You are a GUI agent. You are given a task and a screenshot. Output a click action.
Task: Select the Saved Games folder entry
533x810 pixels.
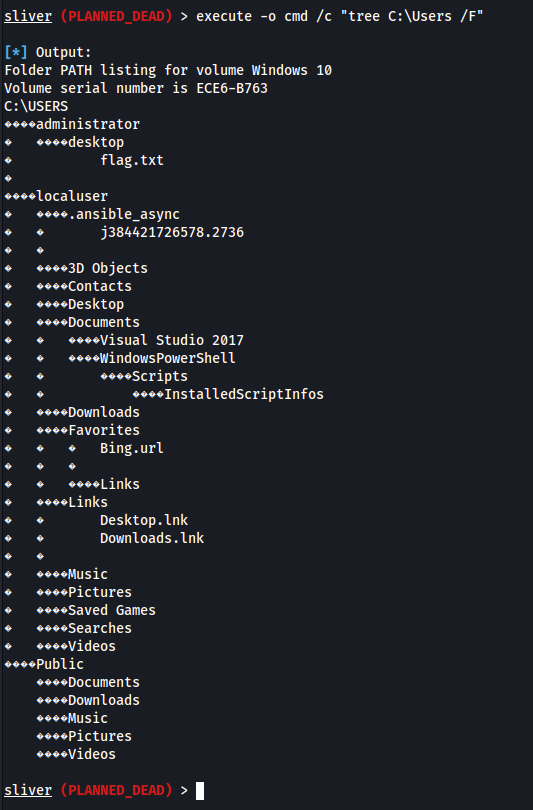[112, 610]
